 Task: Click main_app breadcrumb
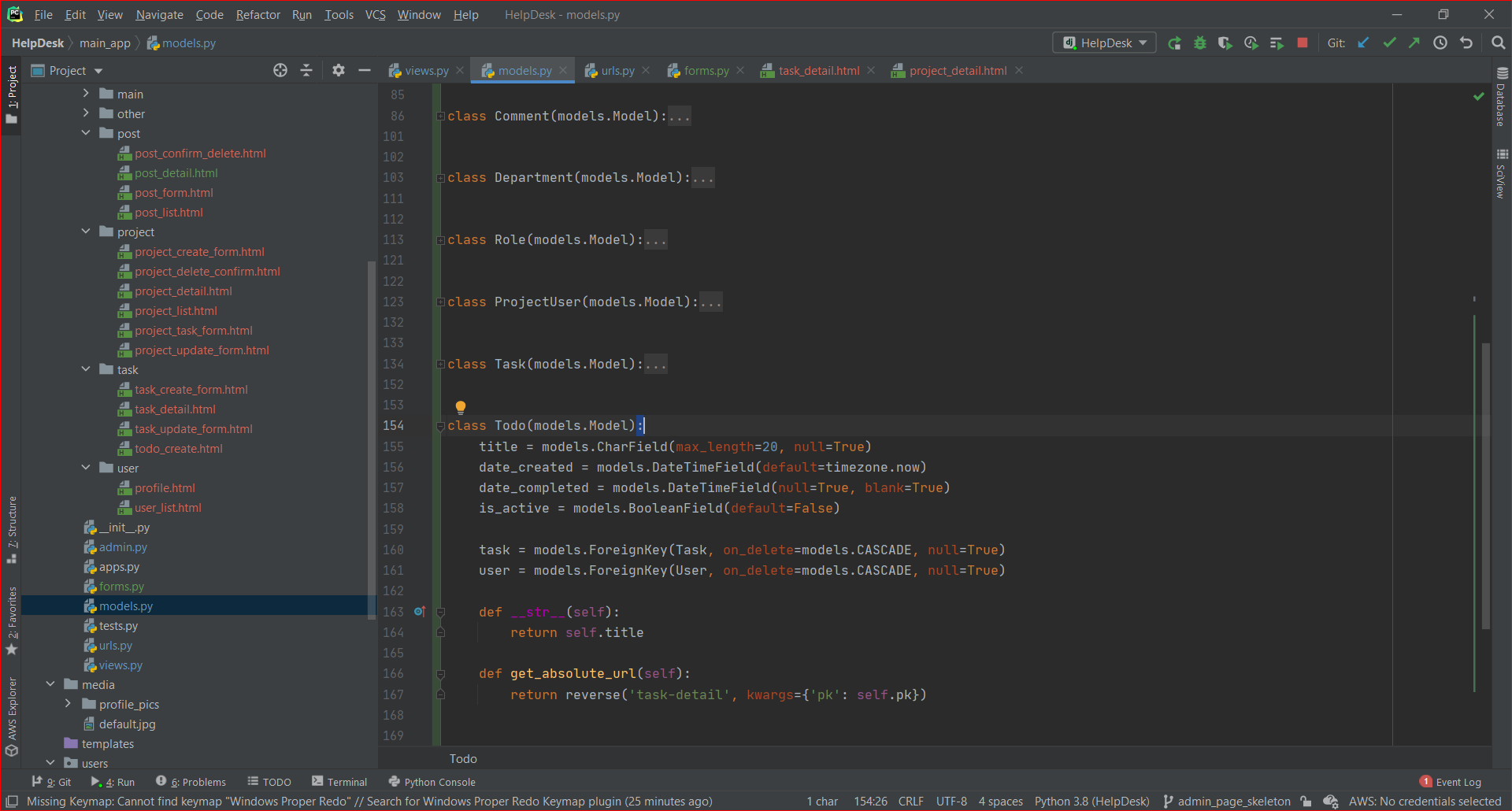tap(105, 43)
